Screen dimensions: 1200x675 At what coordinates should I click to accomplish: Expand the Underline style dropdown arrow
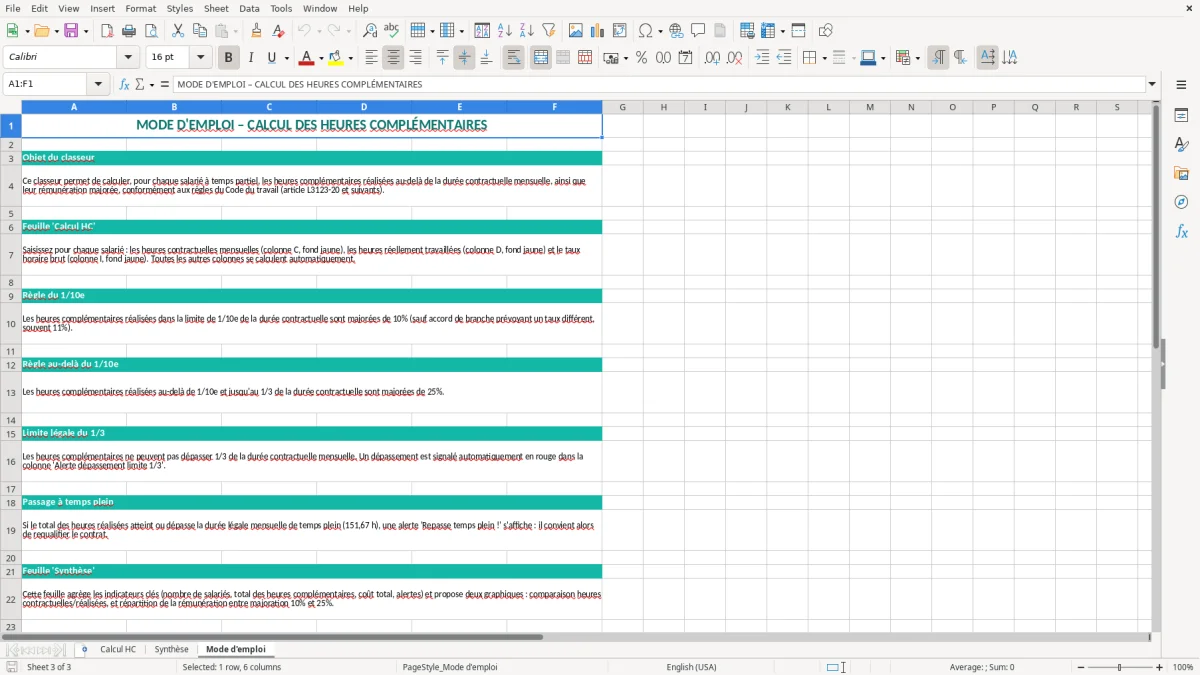(286, 58)
